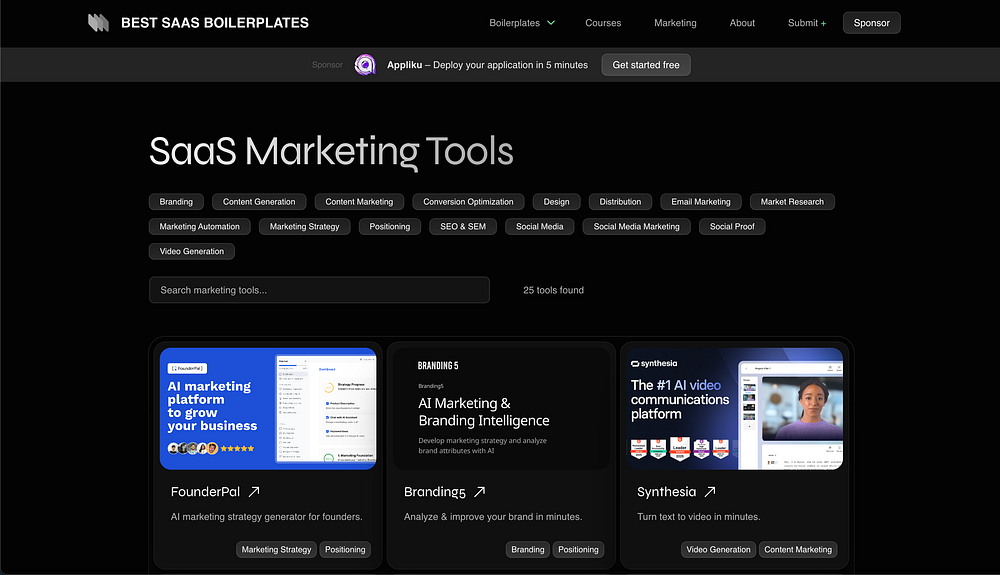The width and height of the screenshot is (1000, 575).
Task: Click the Sponsor button
Action: pos(872,23)
